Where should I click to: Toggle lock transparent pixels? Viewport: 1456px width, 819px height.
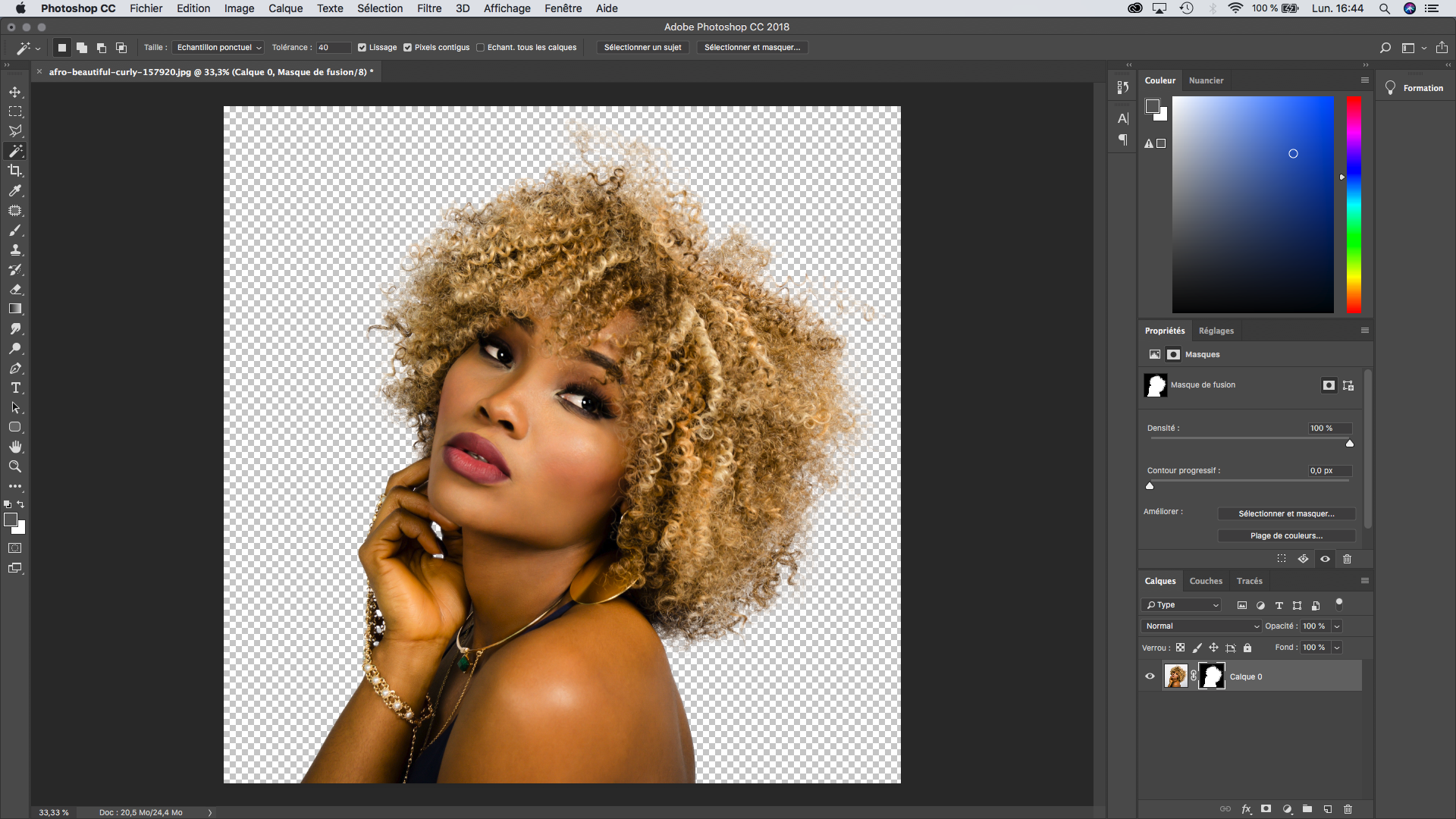point(1180,648)
